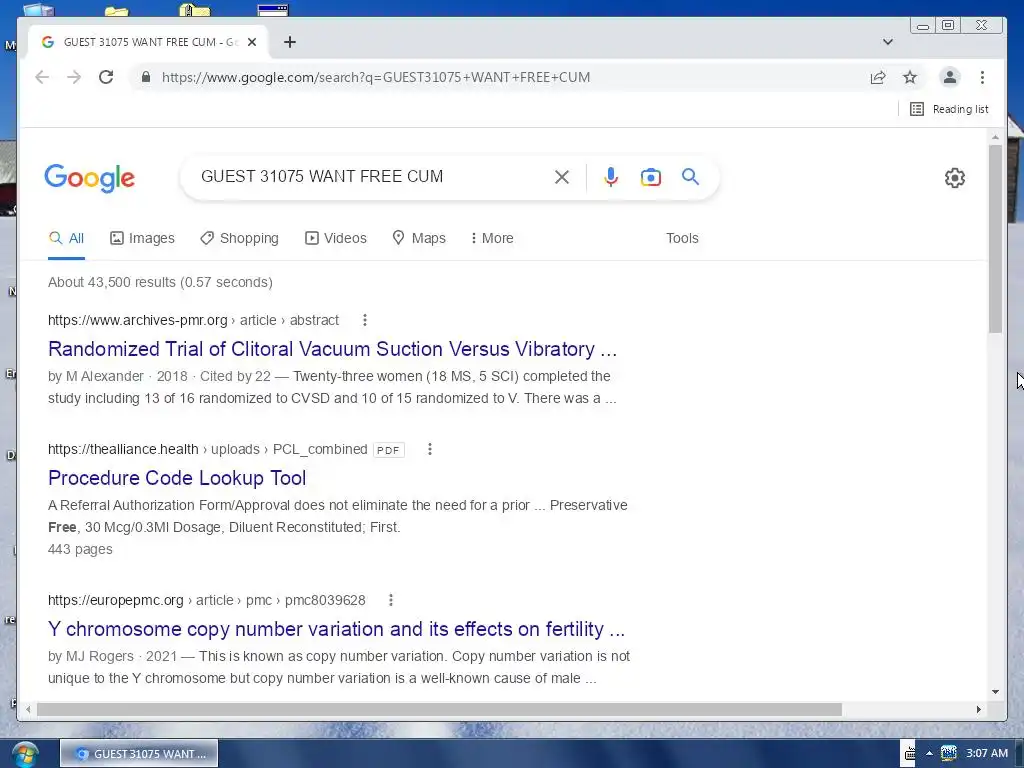Viewport: 1024px width, 768px height.
Task: Open Google quick settings gear
Action: (955, 178)
